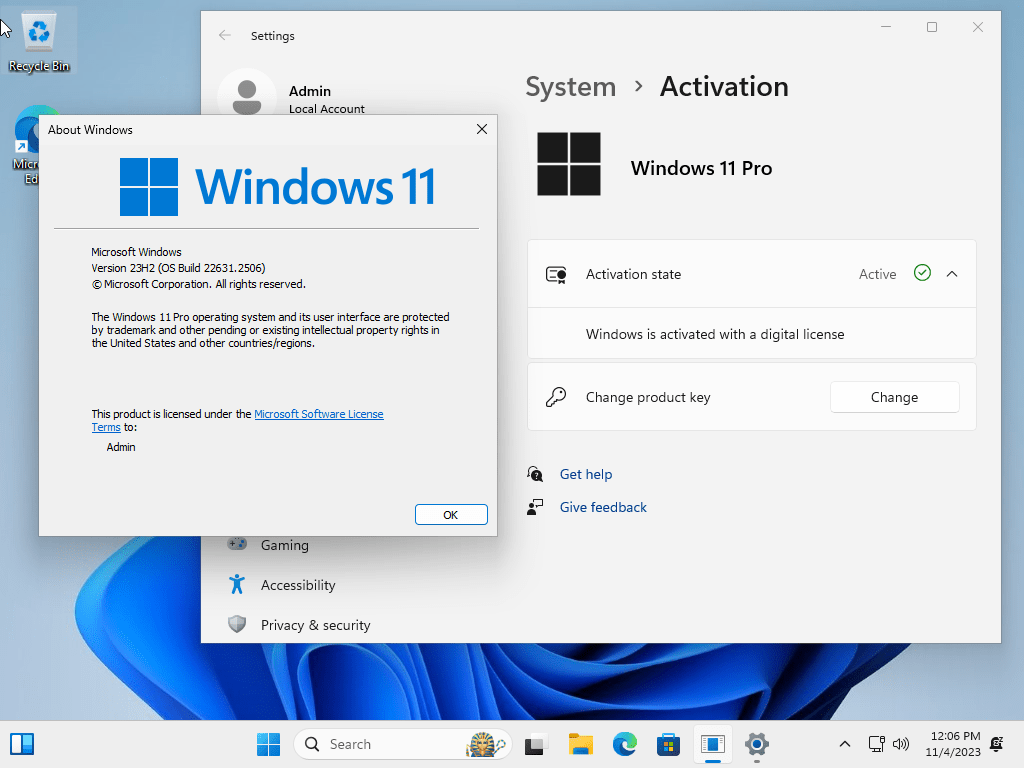
Task: Click the network icon in the system tray
Action: pos(877,744)
